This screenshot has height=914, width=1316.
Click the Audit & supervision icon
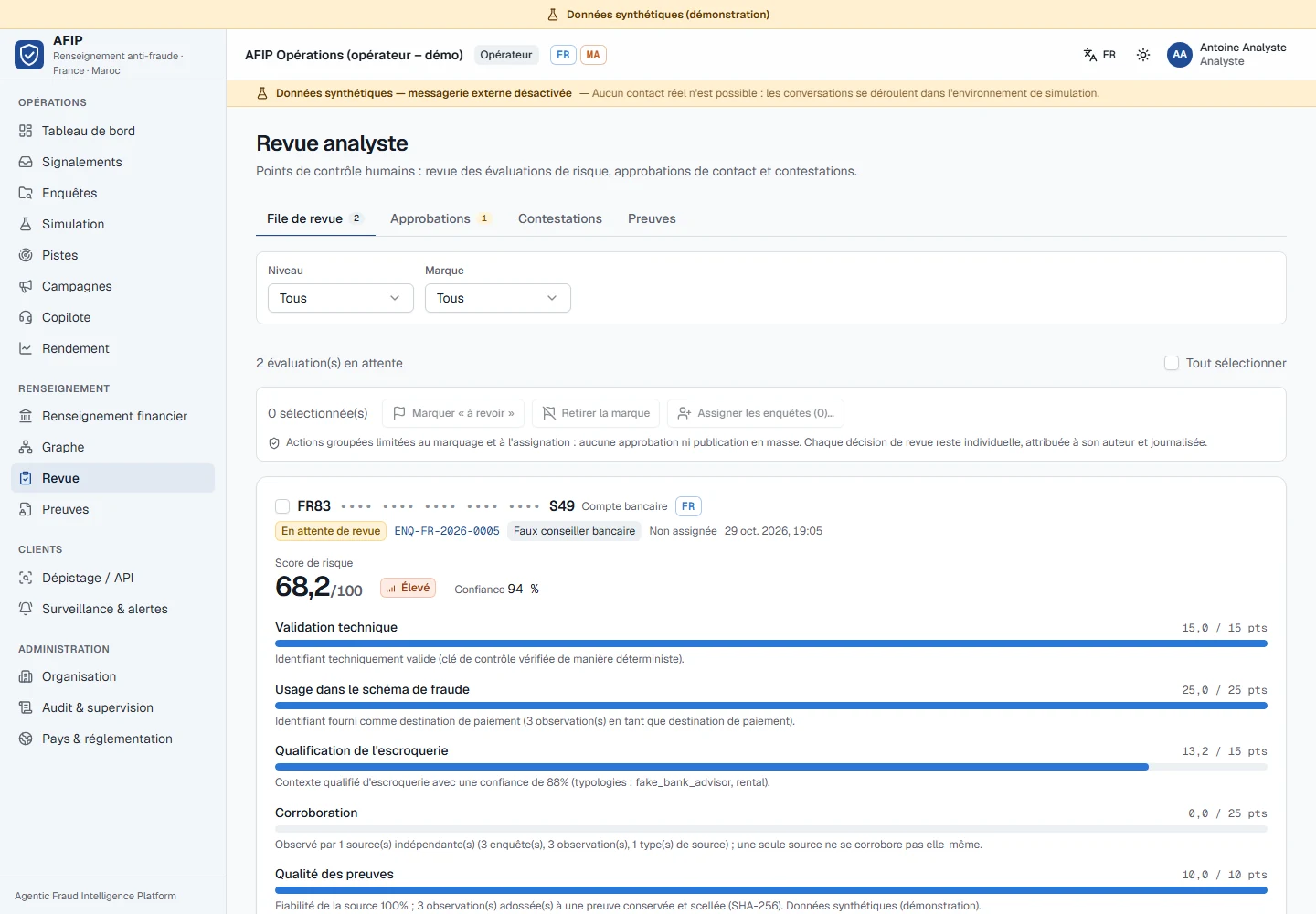click(26, 707)
